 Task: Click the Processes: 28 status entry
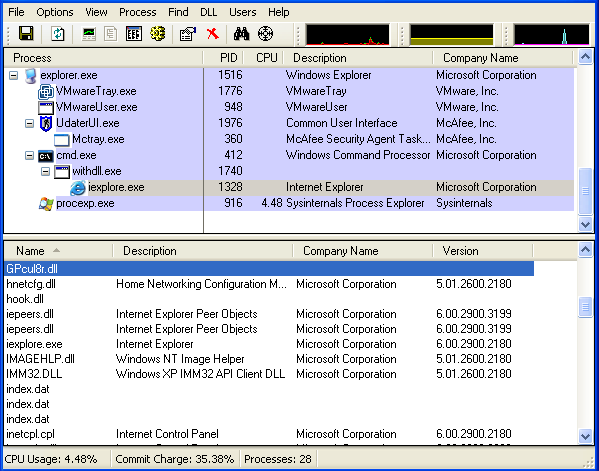pos(278,459)
